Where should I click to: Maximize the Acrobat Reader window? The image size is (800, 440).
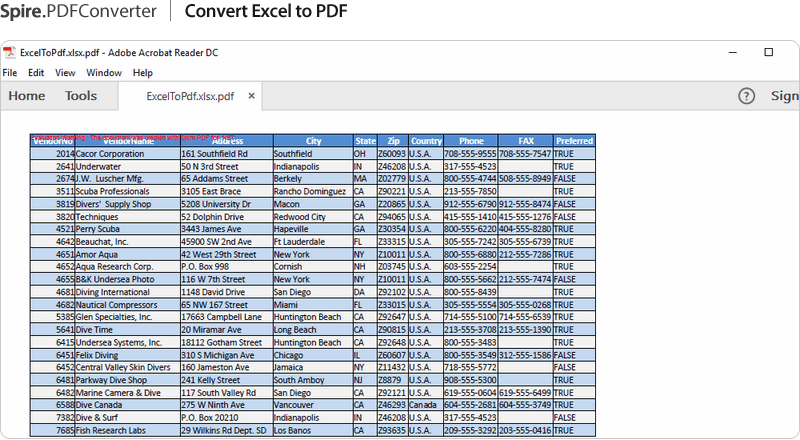point(768,52)
